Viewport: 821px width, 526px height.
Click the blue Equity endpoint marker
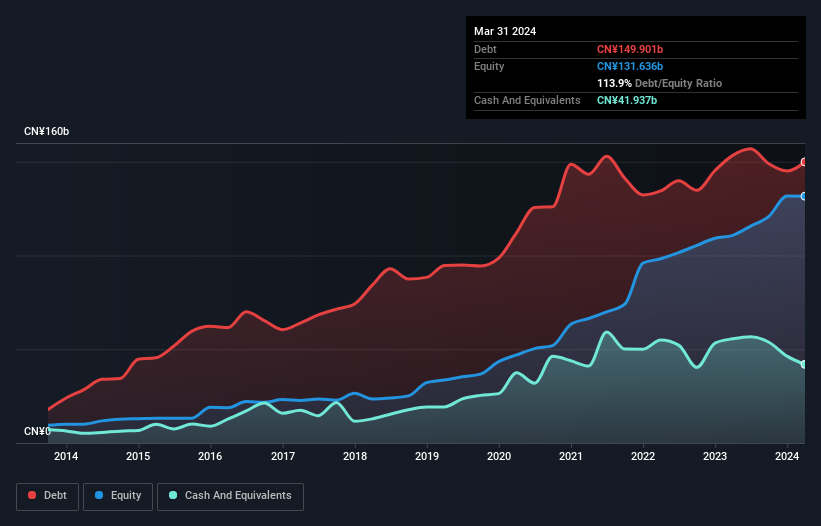[804, 196]
